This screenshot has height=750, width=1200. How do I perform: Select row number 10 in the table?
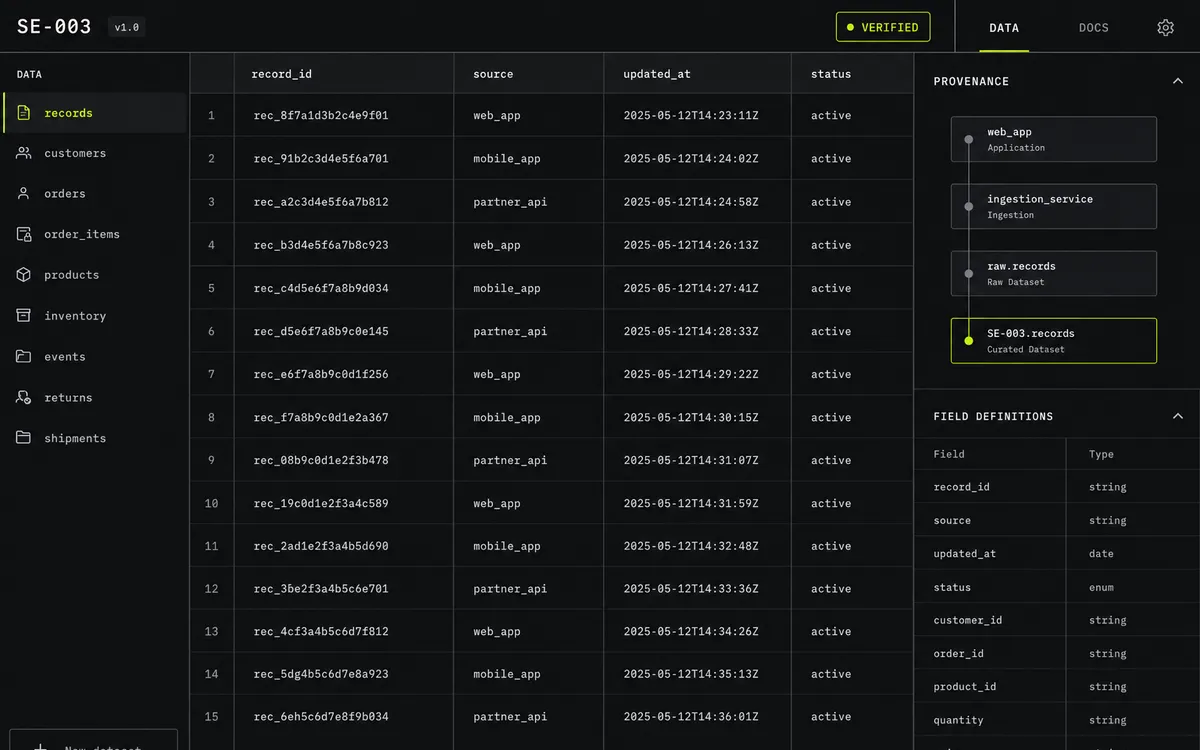tap(212, 503)
